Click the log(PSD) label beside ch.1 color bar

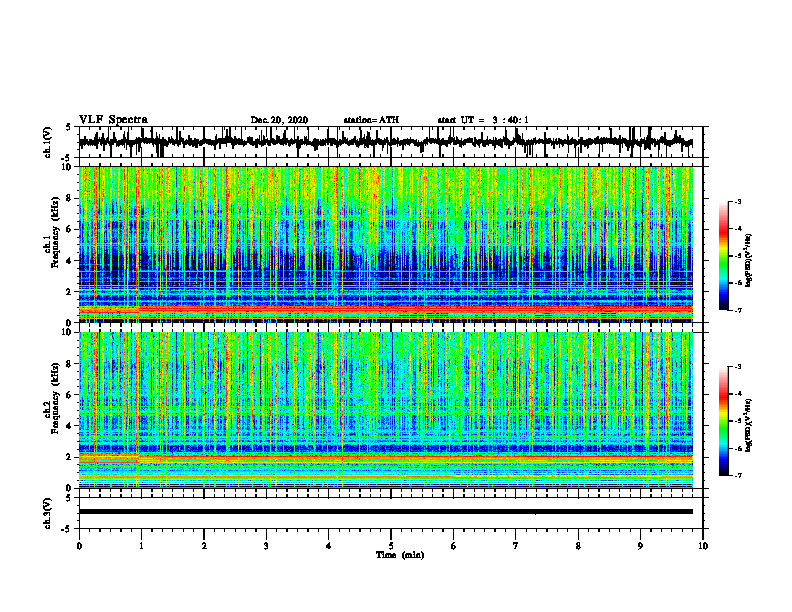[x=749, y=261]
